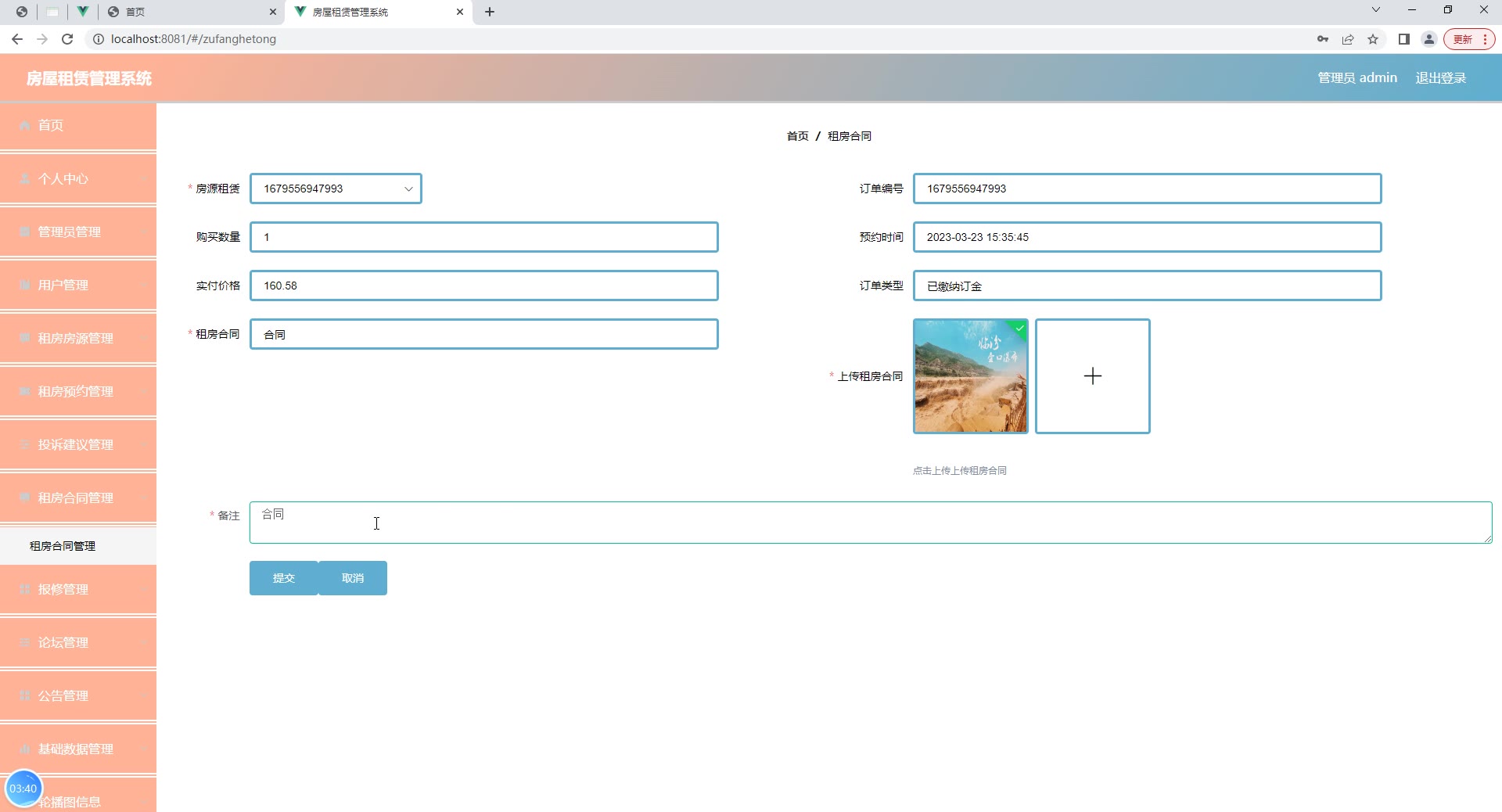This screenshot has height=812, width=1502.
Task: Close the 房屋租赁管理系统 browser tab
Action: (460, 12)
